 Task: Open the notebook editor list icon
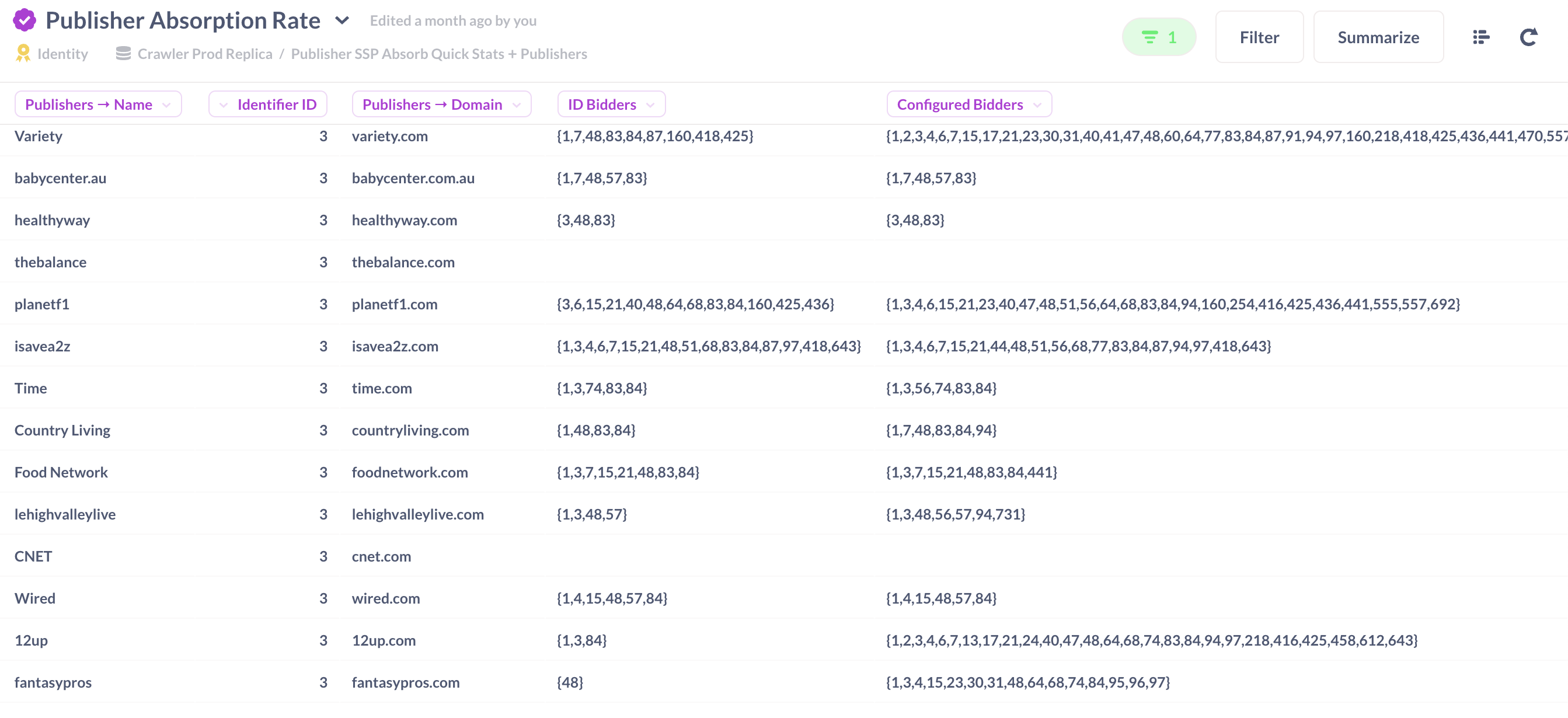(1480, 37)
